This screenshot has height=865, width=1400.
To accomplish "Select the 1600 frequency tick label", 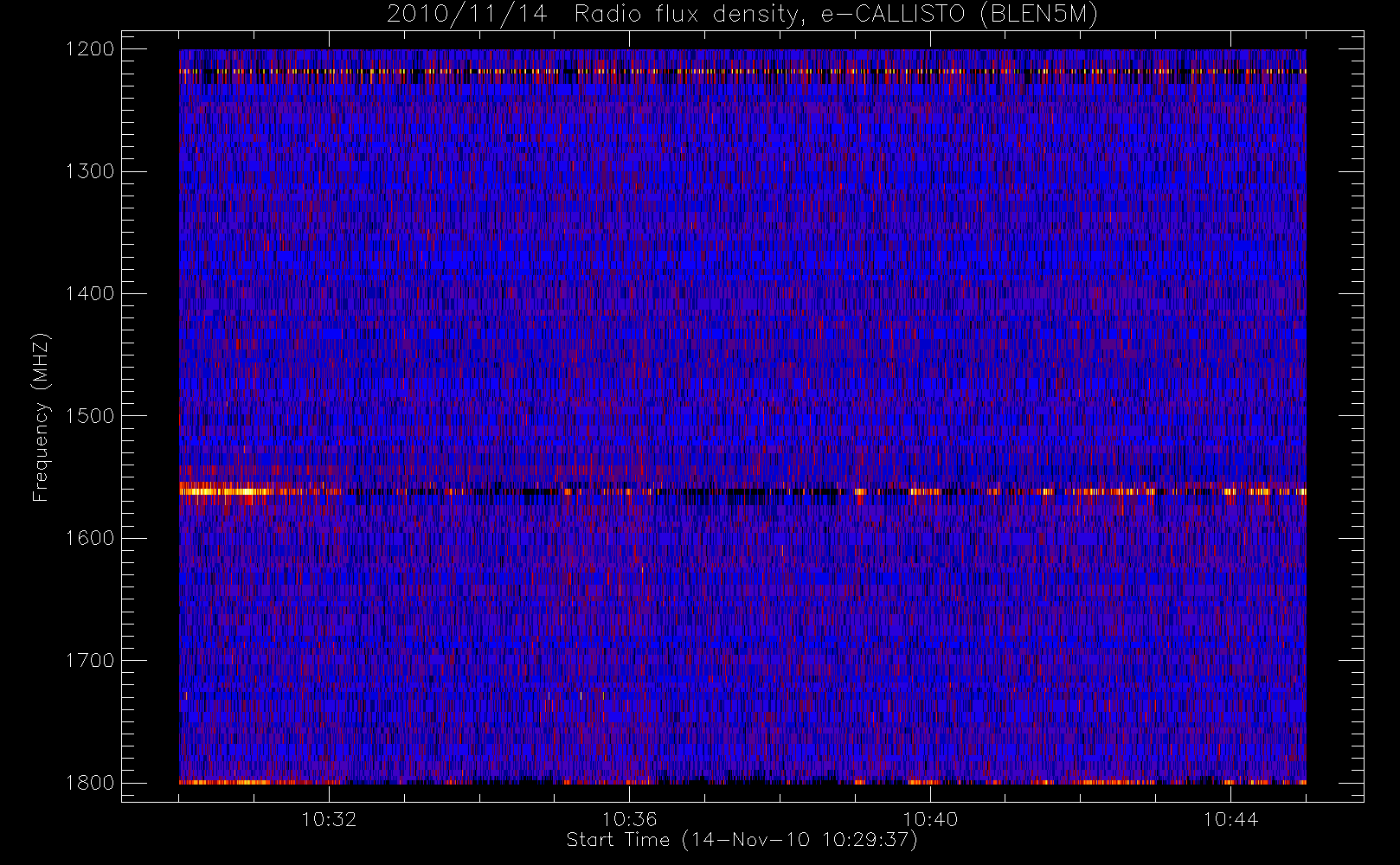I will [x=90, y=538].
